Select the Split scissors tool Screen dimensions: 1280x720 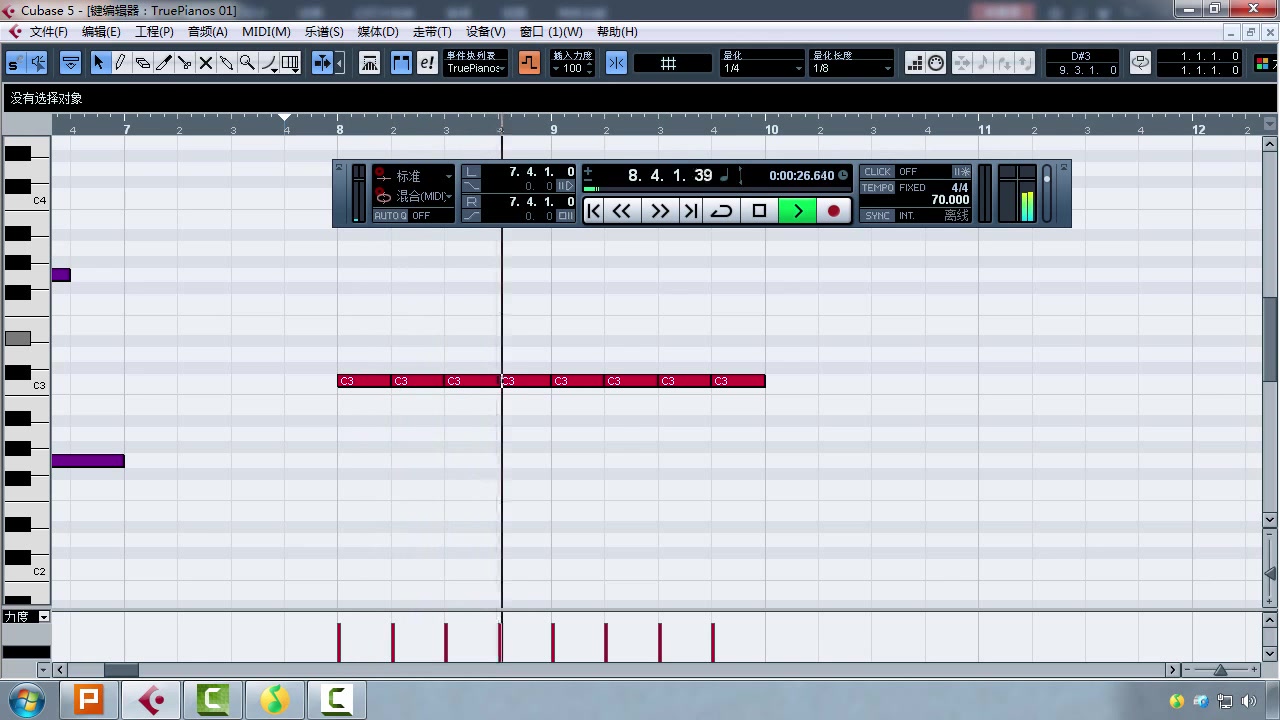coord(184,63)
